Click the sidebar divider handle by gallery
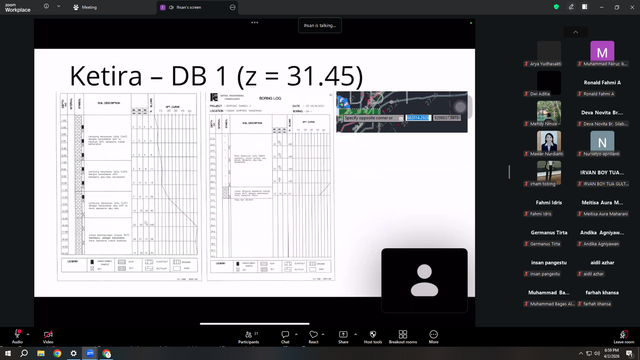This screenshot has height=360, width=640. click(509, 172)
